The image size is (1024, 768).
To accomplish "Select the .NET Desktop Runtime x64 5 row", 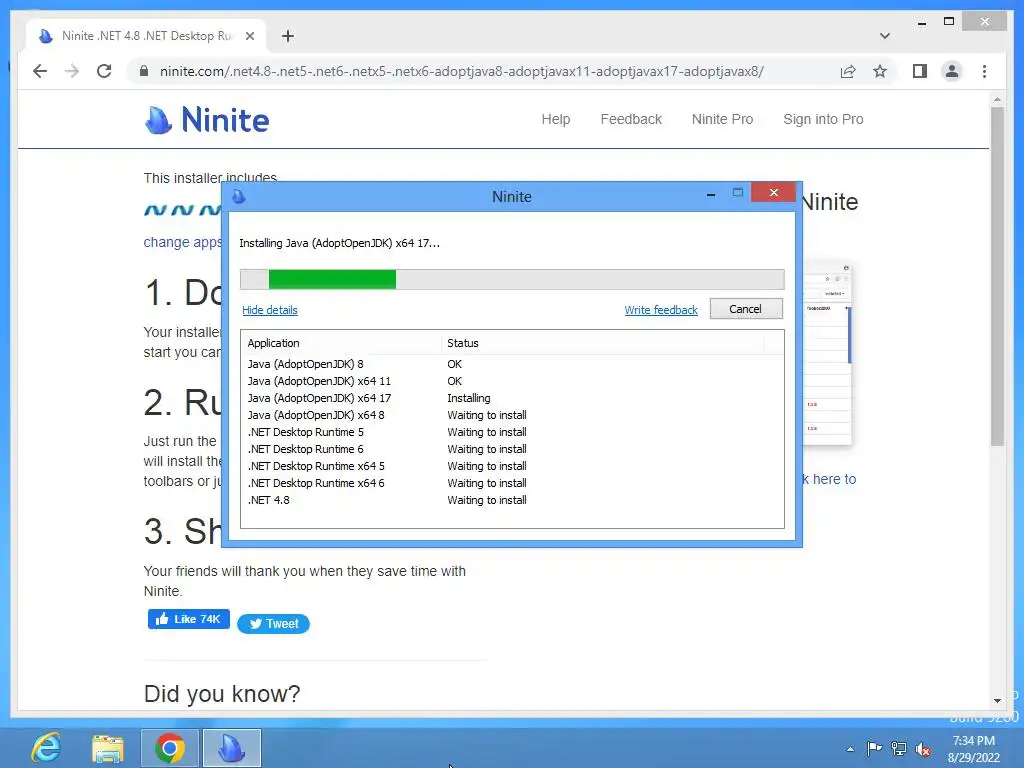I will point(512,466).
